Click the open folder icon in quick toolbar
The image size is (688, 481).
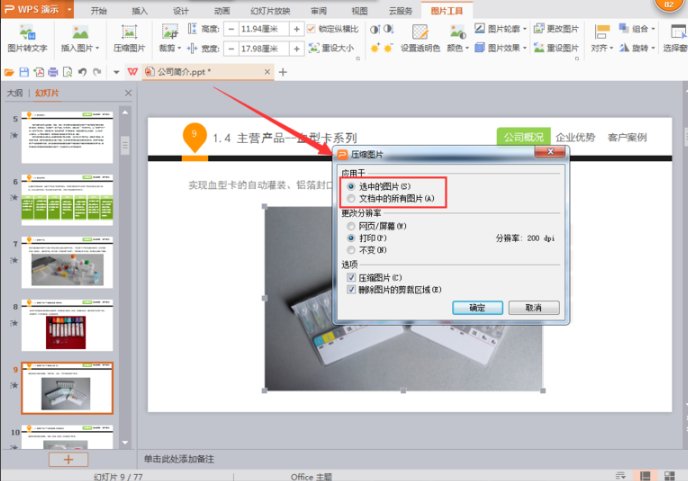[x=9, y=72]
